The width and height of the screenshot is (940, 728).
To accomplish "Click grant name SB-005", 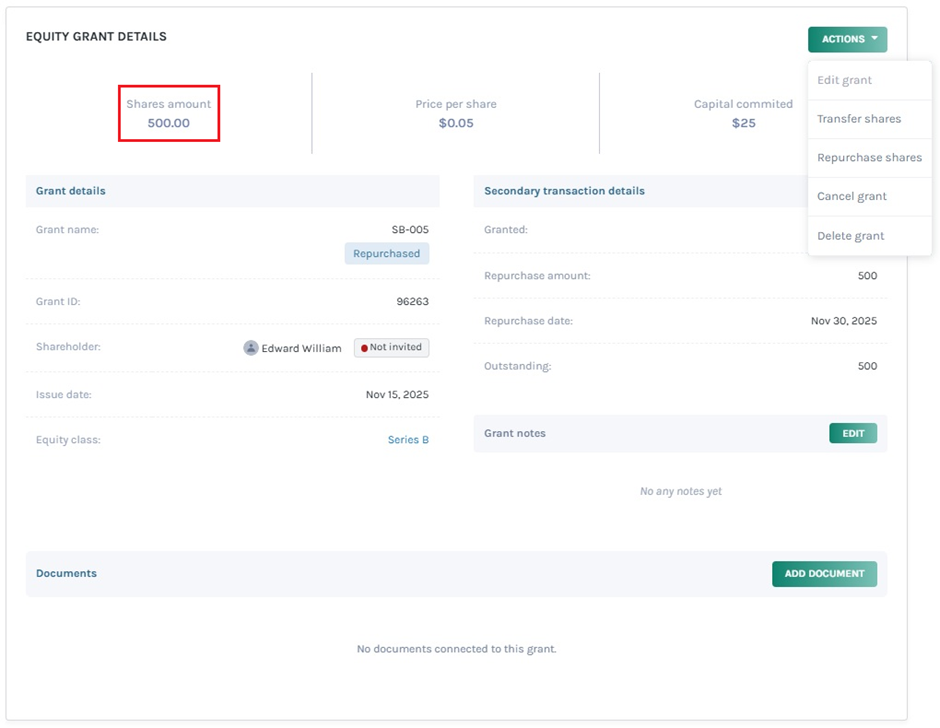I will [x=410, y=230].
